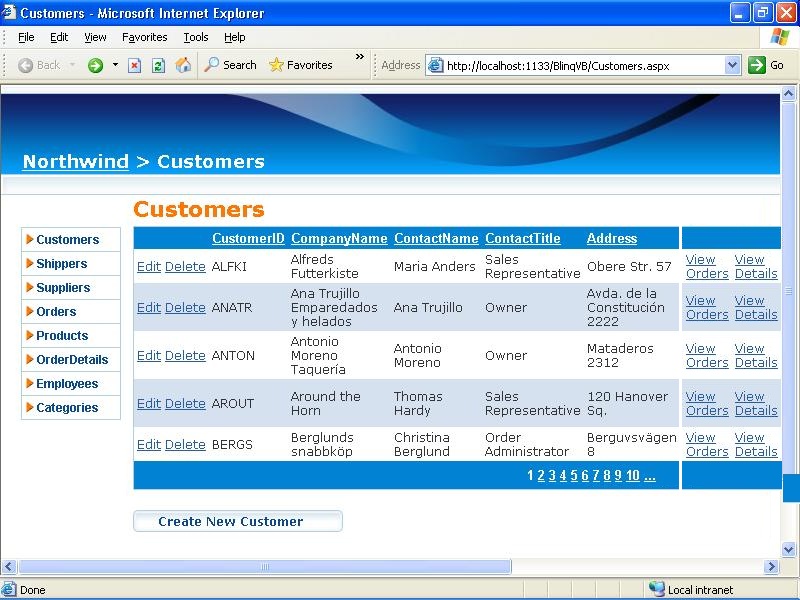Delete the ANATR customer row
This screenshot has width=800, height=600.
pyautogui.click(x=185, y=307)
